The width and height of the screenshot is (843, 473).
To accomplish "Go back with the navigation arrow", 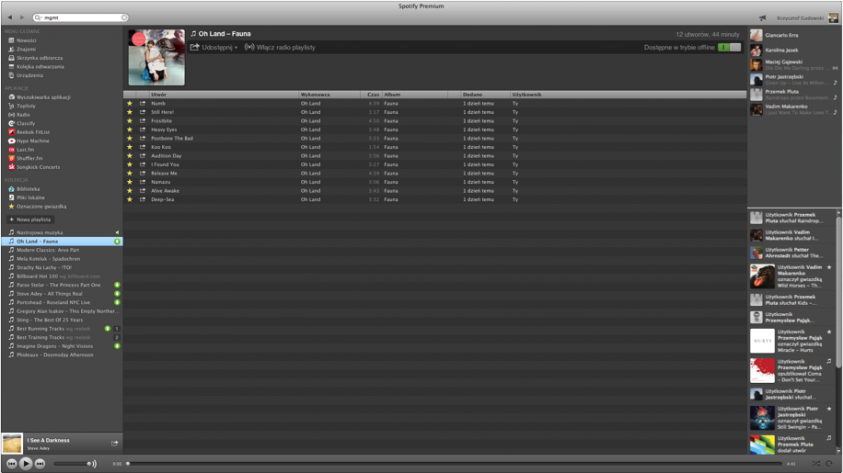I will coord(10,17).
